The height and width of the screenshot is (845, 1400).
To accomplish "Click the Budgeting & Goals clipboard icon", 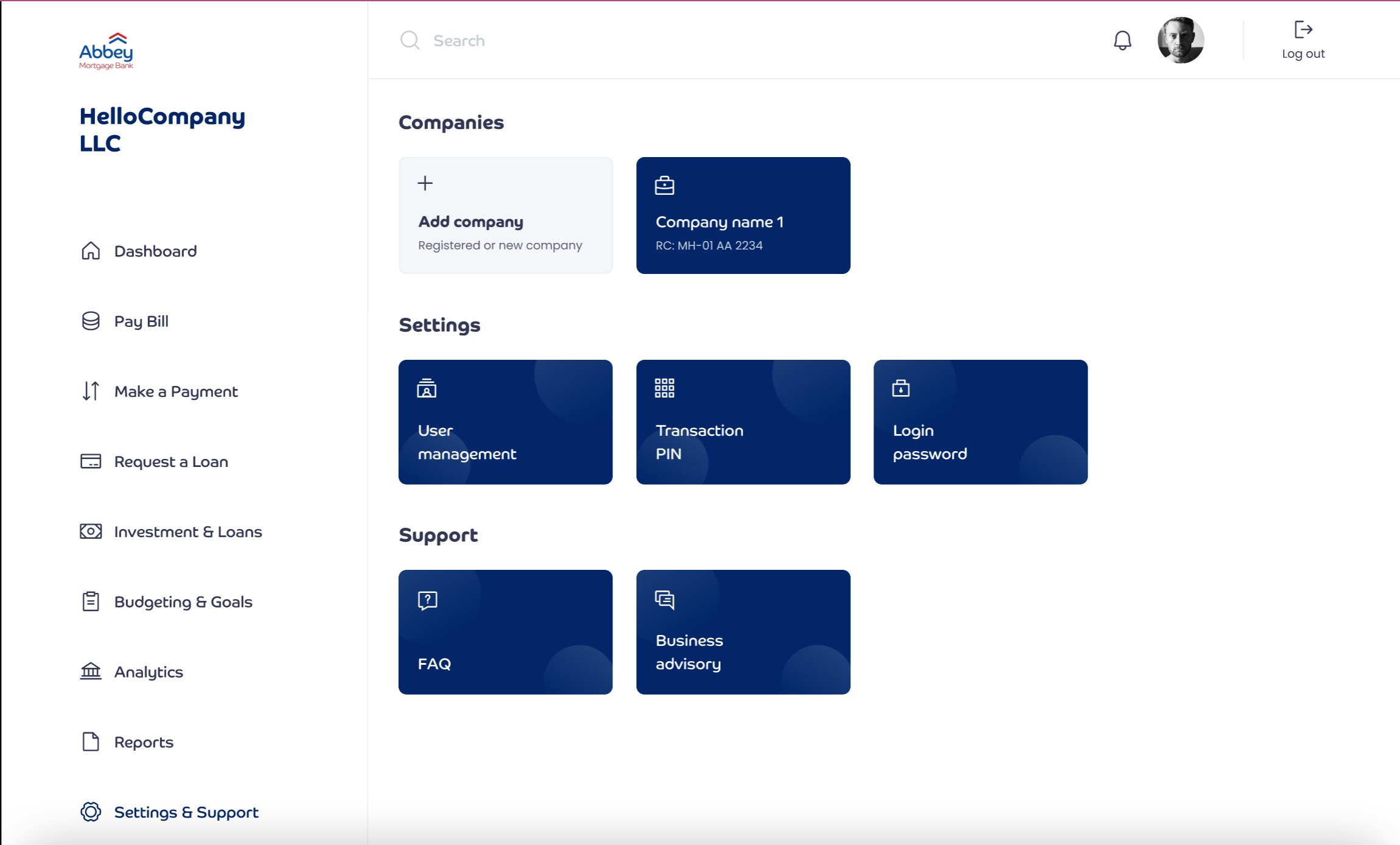I will [x=91, y=601].
